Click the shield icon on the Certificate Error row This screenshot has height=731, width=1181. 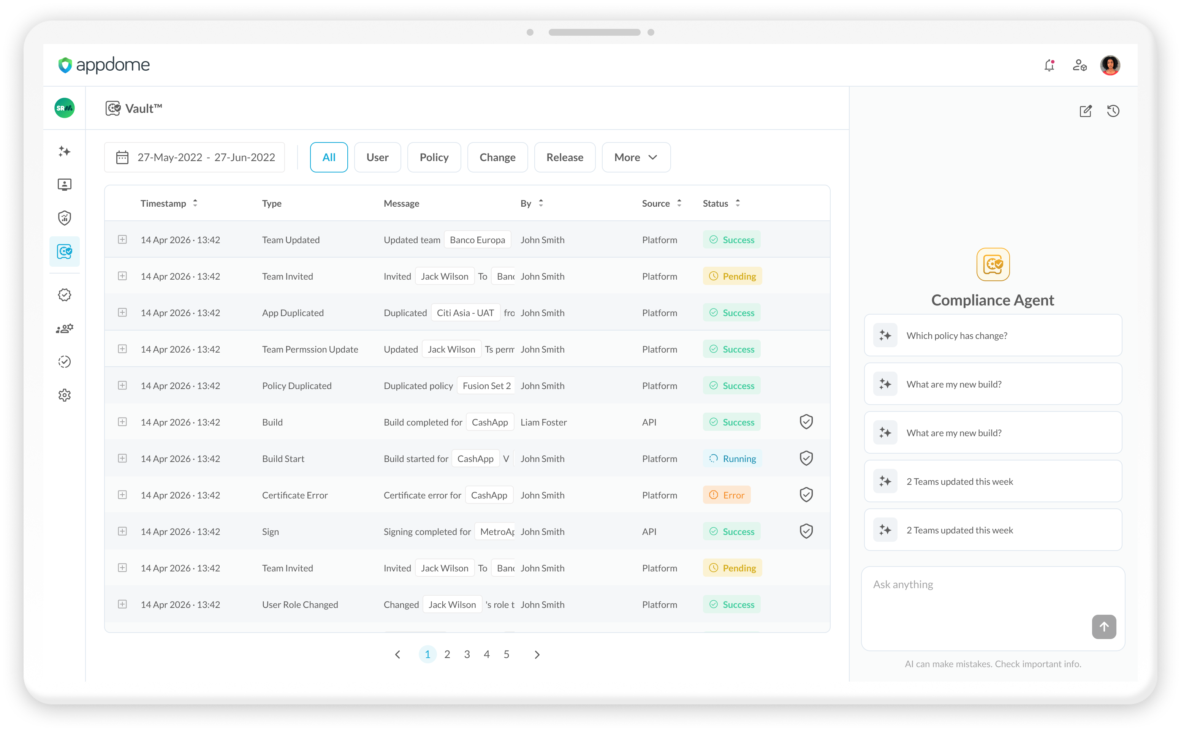[806, 495]
